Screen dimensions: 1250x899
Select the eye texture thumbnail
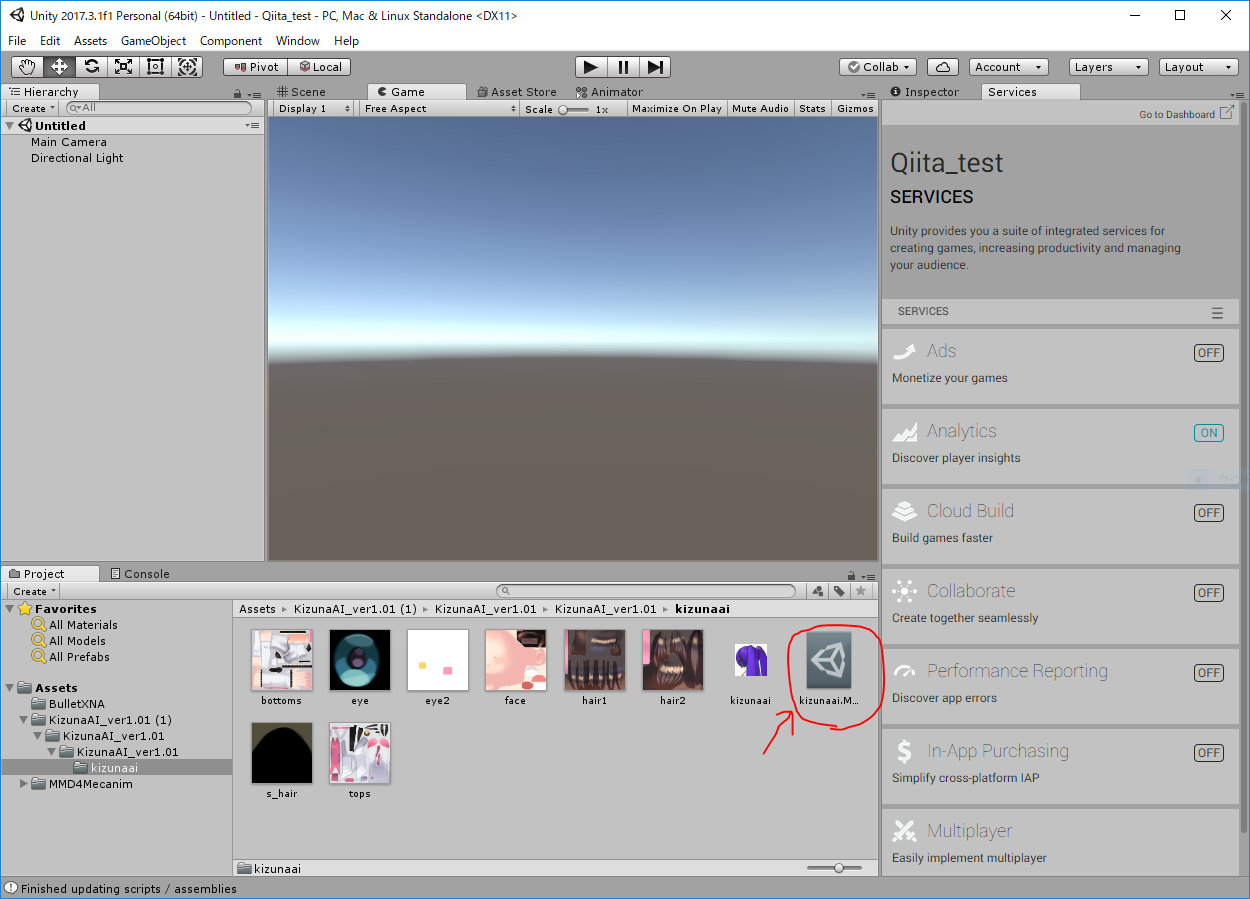360,660
